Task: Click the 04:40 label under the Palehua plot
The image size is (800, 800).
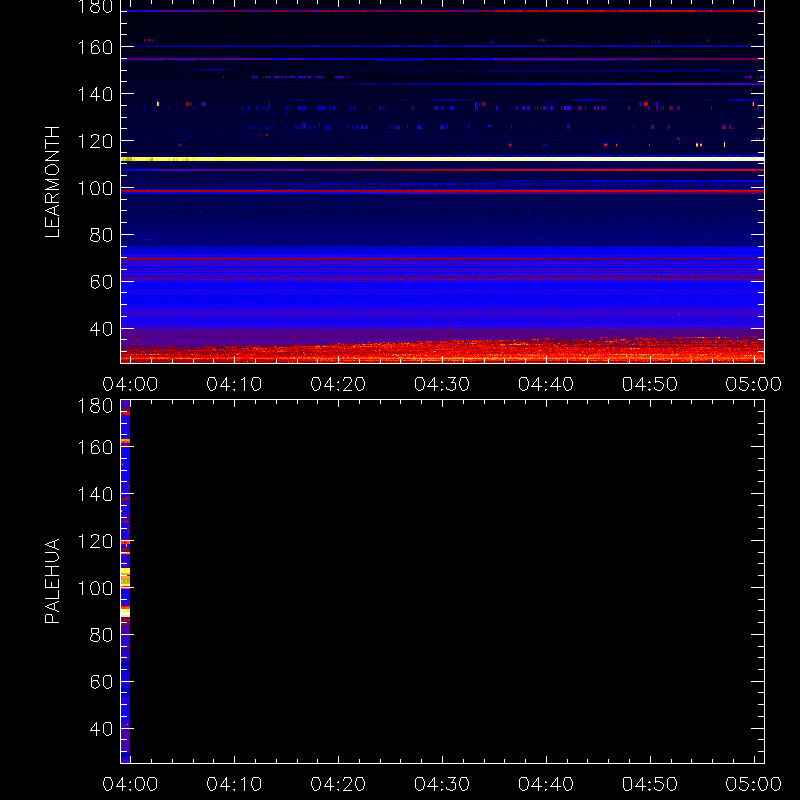Action: pyautogui.click(x=546, y=784)
